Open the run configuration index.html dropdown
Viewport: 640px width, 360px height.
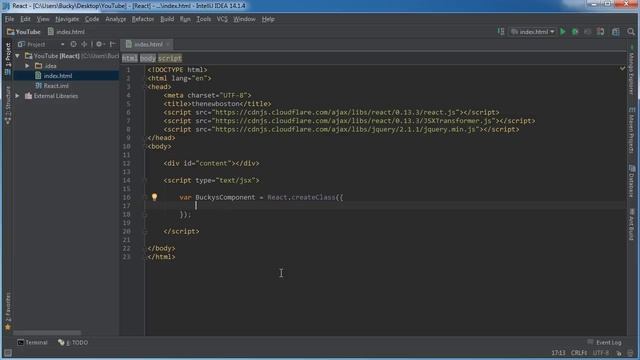pos(532,31)
